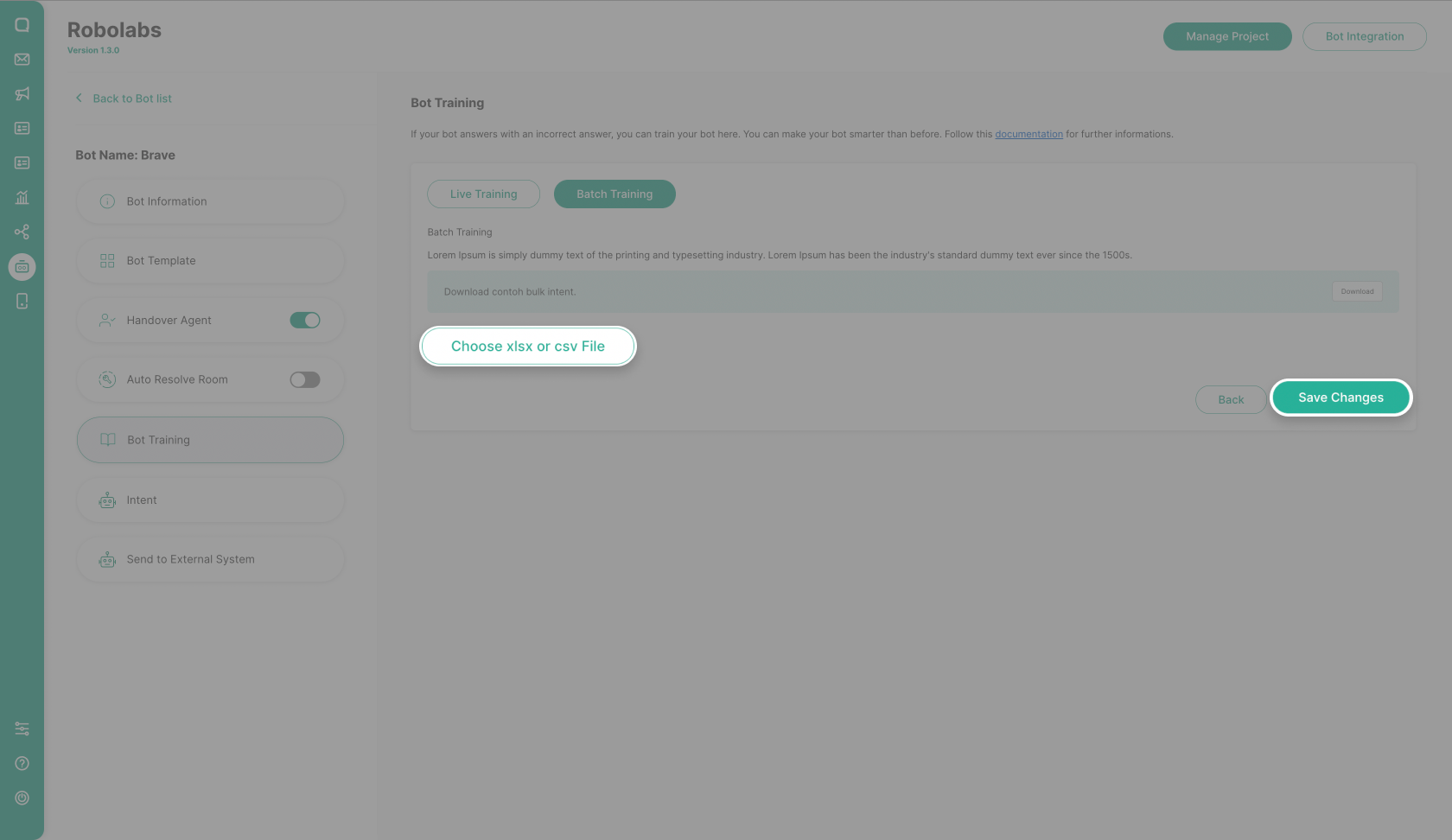Select the megaphone broadcast icon
Screen dimensions: 1452x840
click(x=22, y=93)
